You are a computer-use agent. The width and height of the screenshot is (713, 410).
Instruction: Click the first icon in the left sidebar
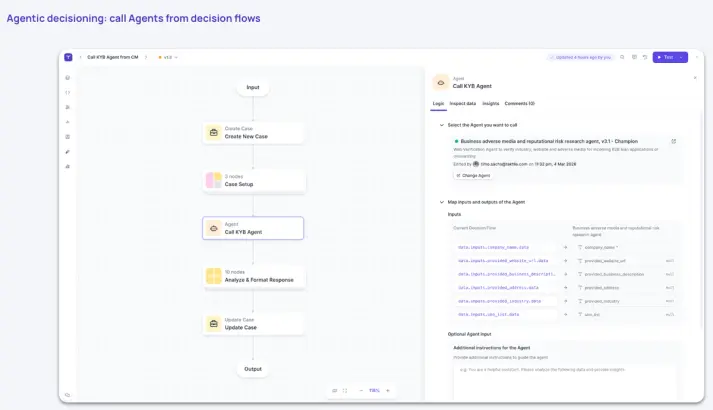tap(68, 78)
